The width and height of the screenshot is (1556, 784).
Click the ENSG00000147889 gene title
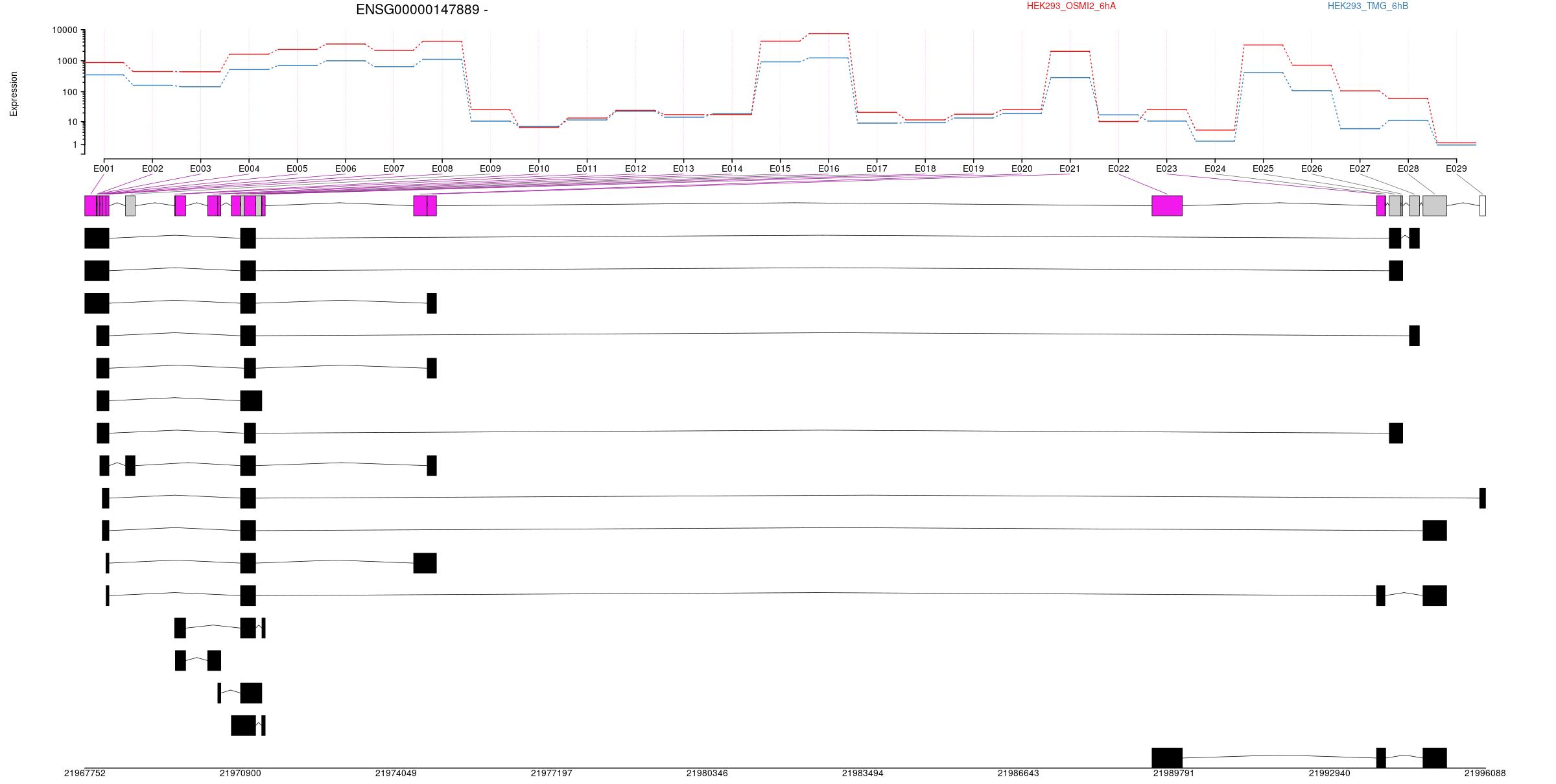[421, 10]
